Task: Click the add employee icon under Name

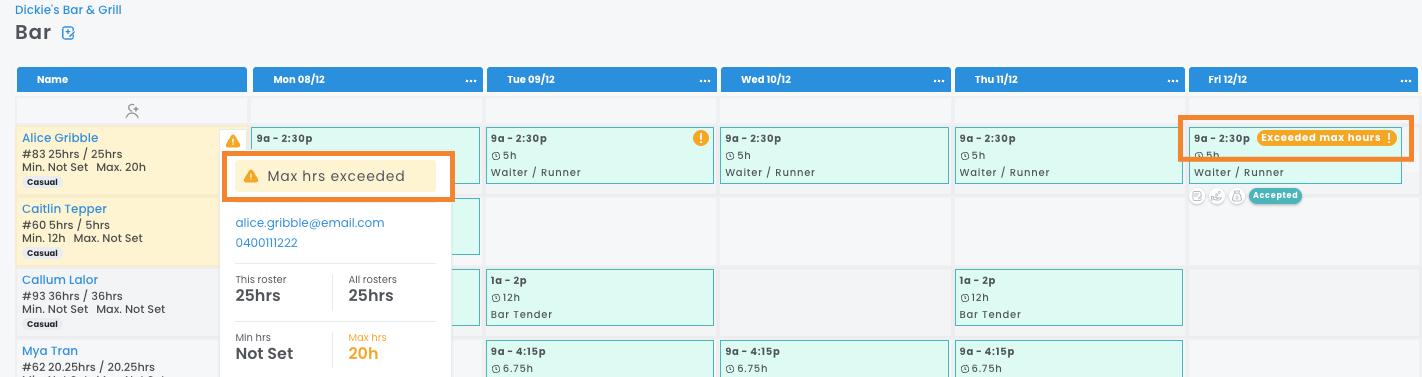Action: click(x=132, y=110)
